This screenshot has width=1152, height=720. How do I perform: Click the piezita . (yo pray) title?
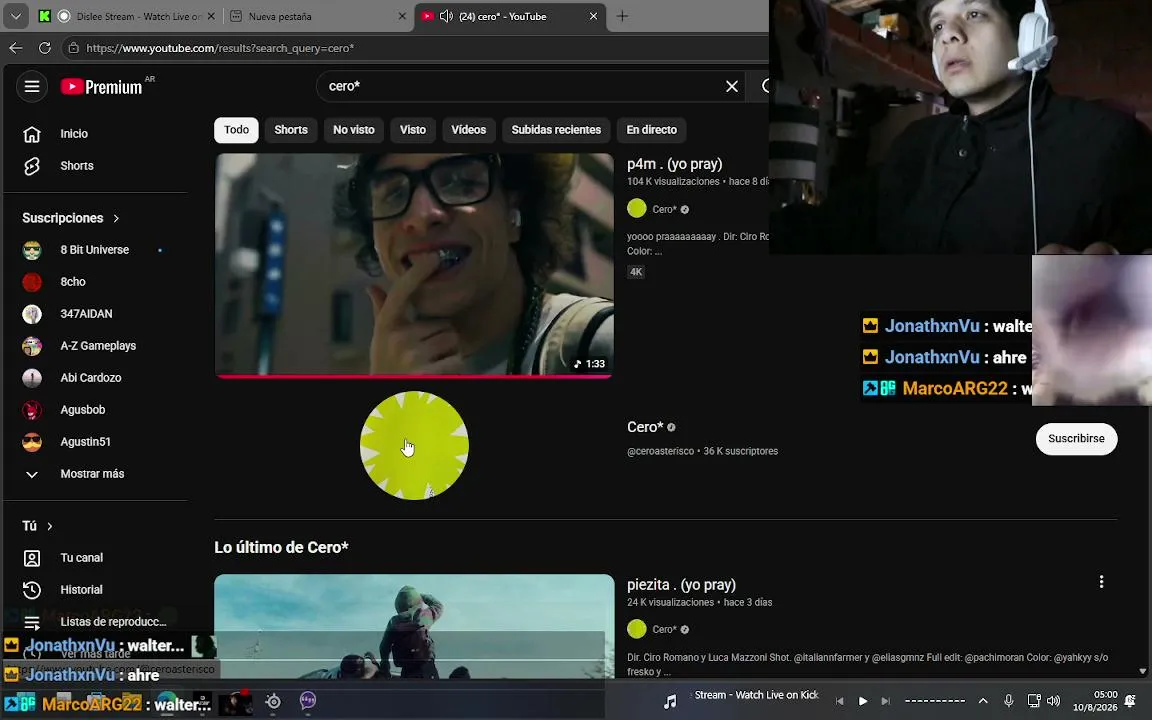pos(681,585)
